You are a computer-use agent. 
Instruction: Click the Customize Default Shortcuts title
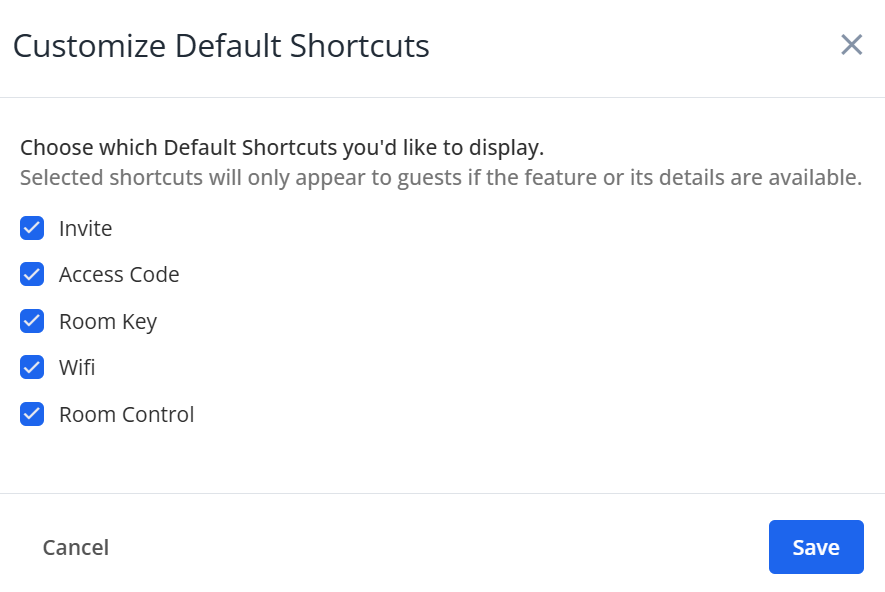coord(221,46)
